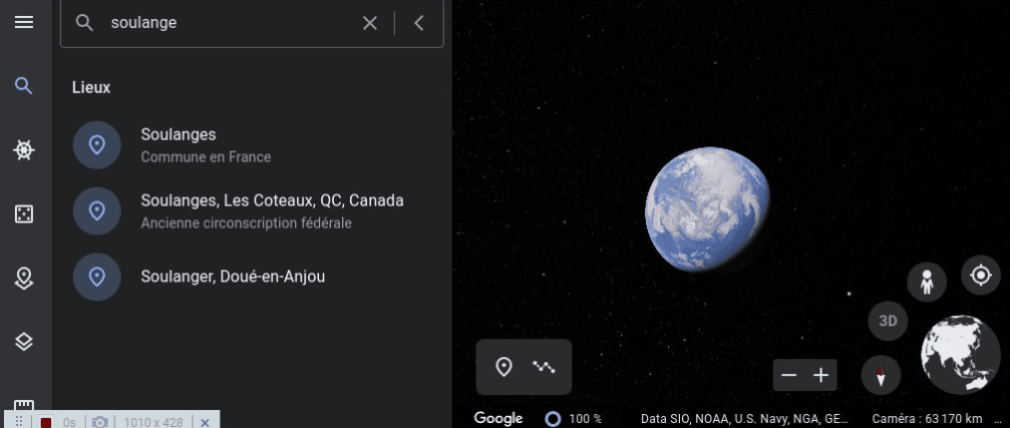Image resolution: width=1010 pixels, height=428 pixels.
Task: Draw a line or shape tool
Action: (x=544, y=367)
